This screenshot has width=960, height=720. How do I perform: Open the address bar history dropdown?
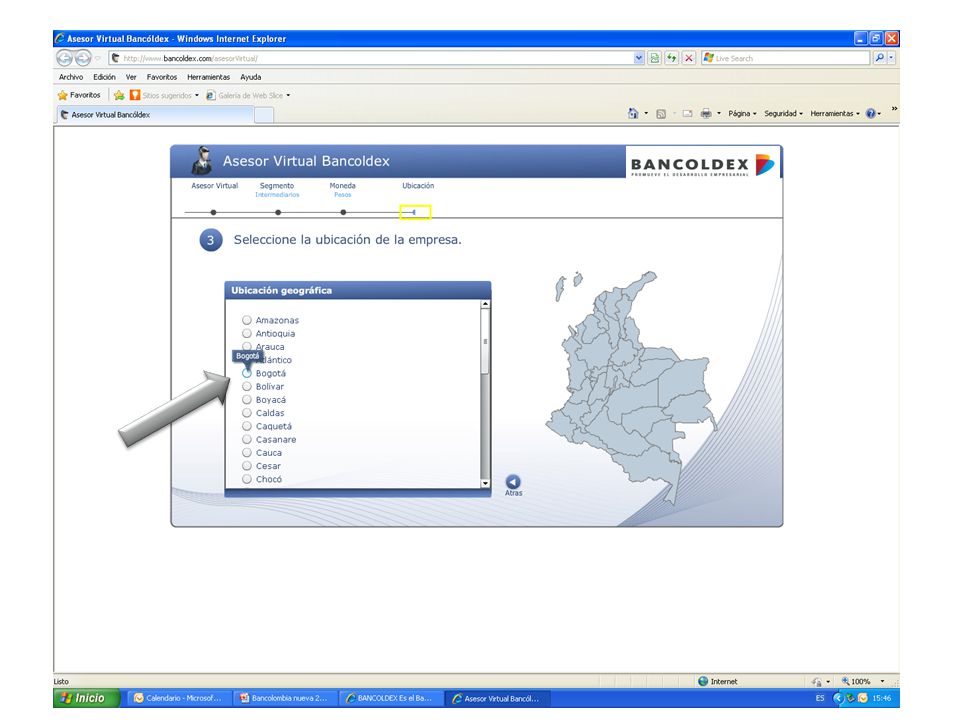(x=639, y=58)
